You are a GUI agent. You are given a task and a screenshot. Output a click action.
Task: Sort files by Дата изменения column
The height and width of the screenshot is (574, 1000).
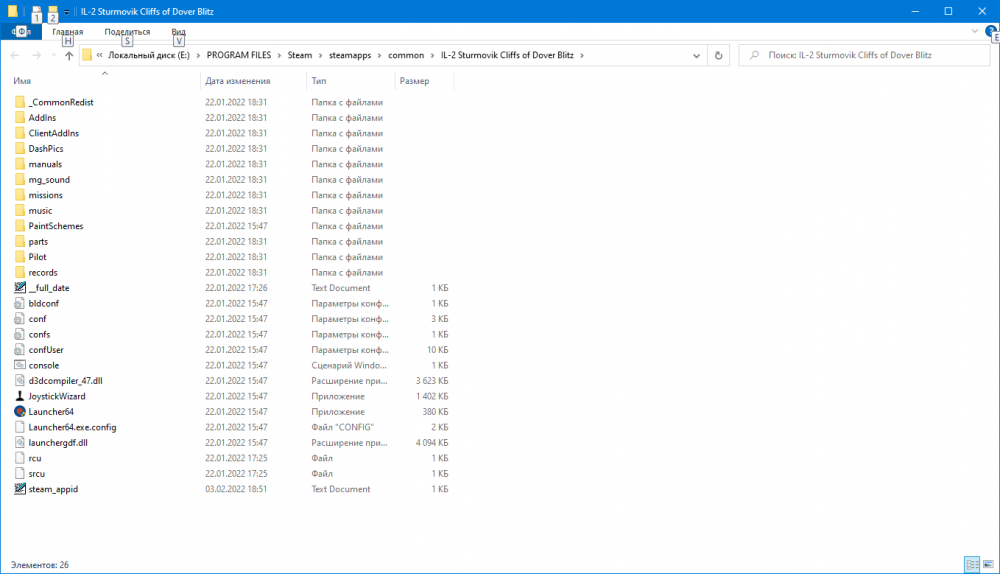[238, 81]
